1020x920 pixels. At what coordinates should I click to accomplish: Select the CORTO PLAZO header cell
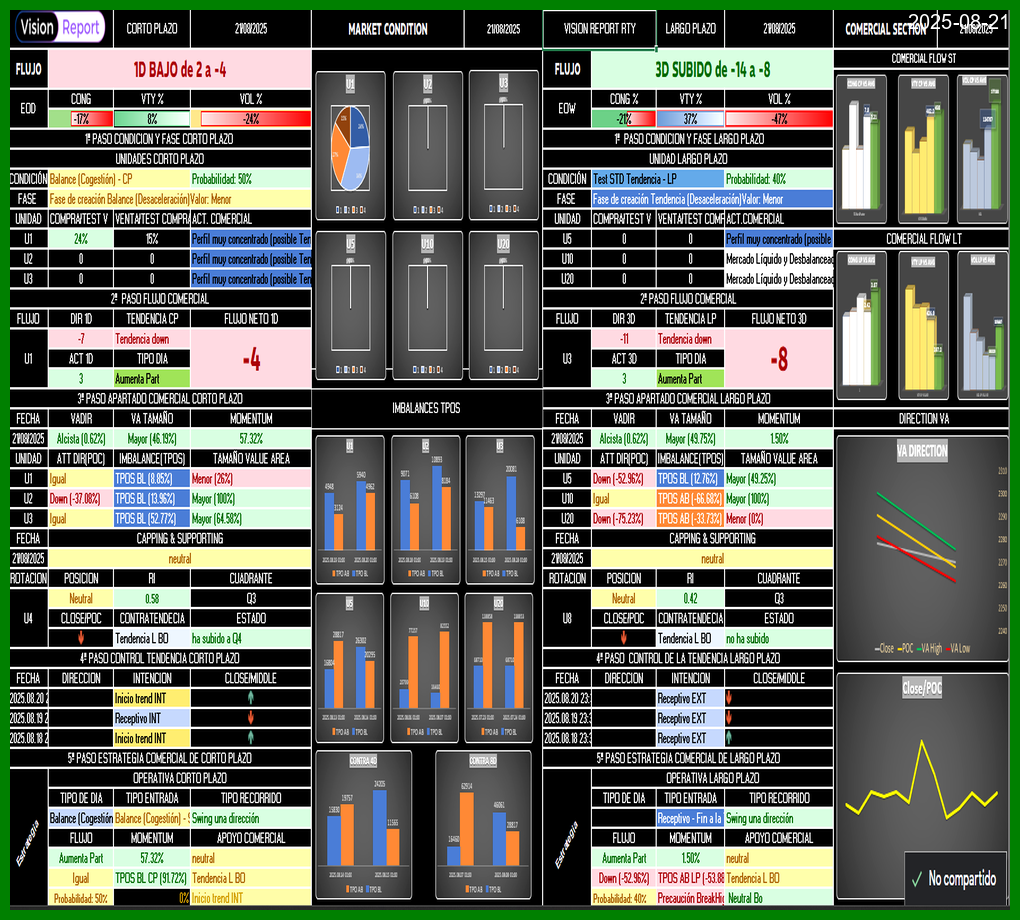point(152,29)
